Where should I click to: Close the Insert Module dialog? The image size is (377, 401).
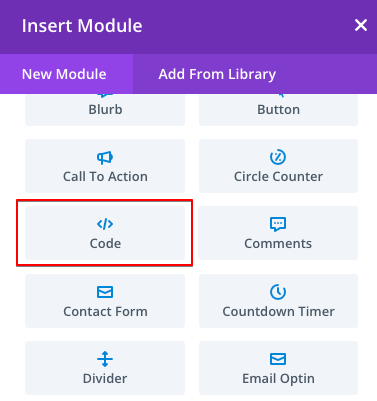pyautogui.click(x=361, y=25)
